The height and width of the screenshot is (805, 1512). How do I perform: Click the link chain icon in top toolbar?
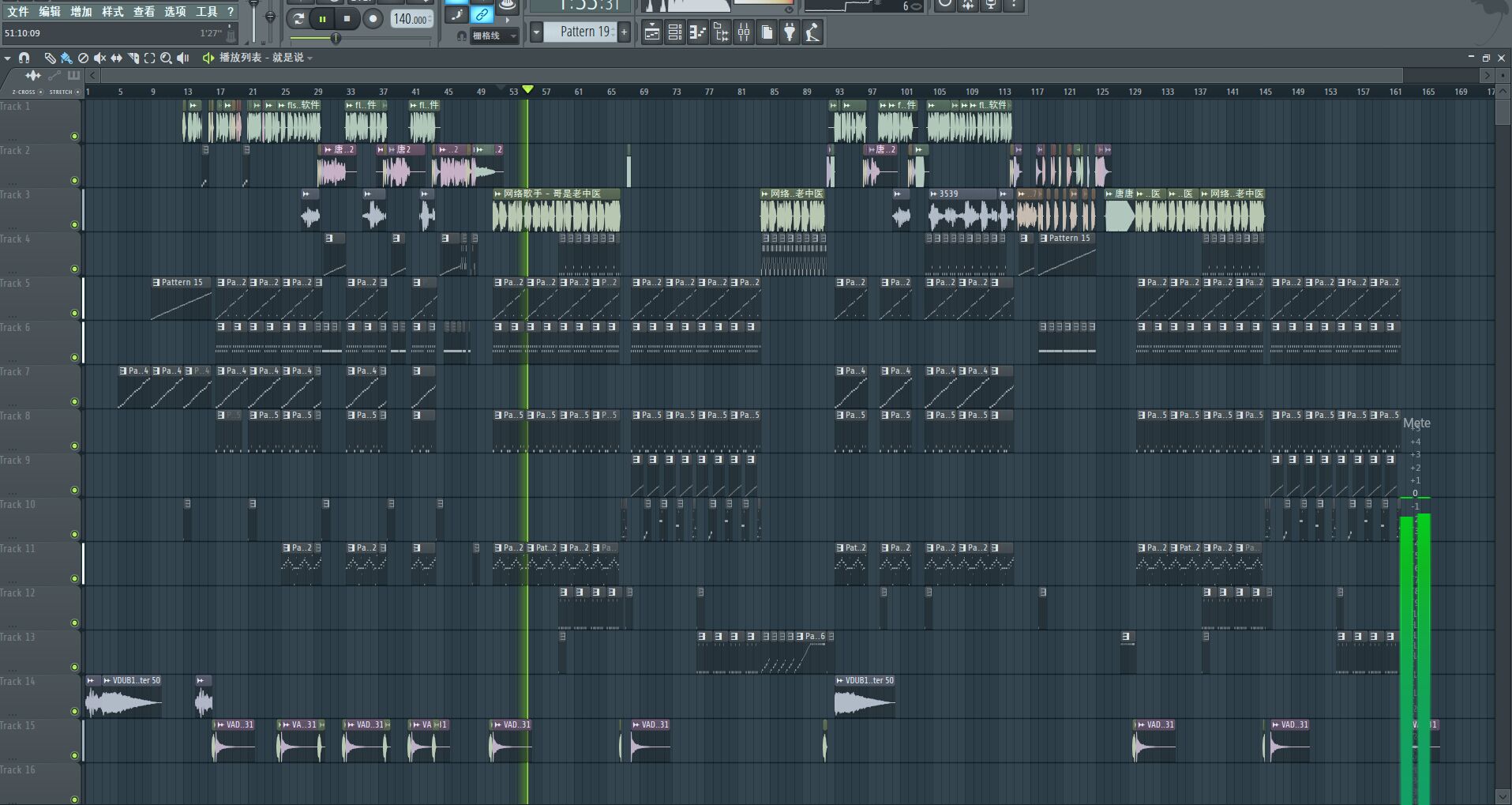click(481, 15)
